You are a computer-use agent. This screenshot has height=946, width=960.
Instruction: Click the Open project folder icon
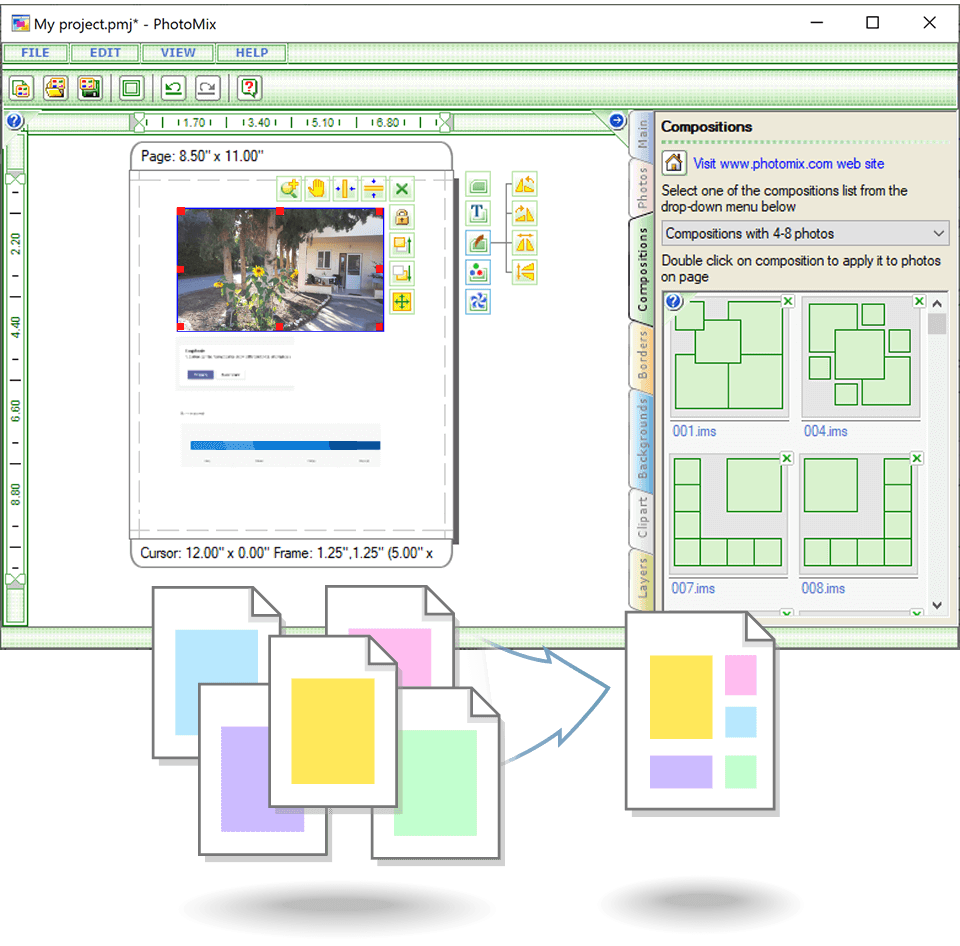56,89
